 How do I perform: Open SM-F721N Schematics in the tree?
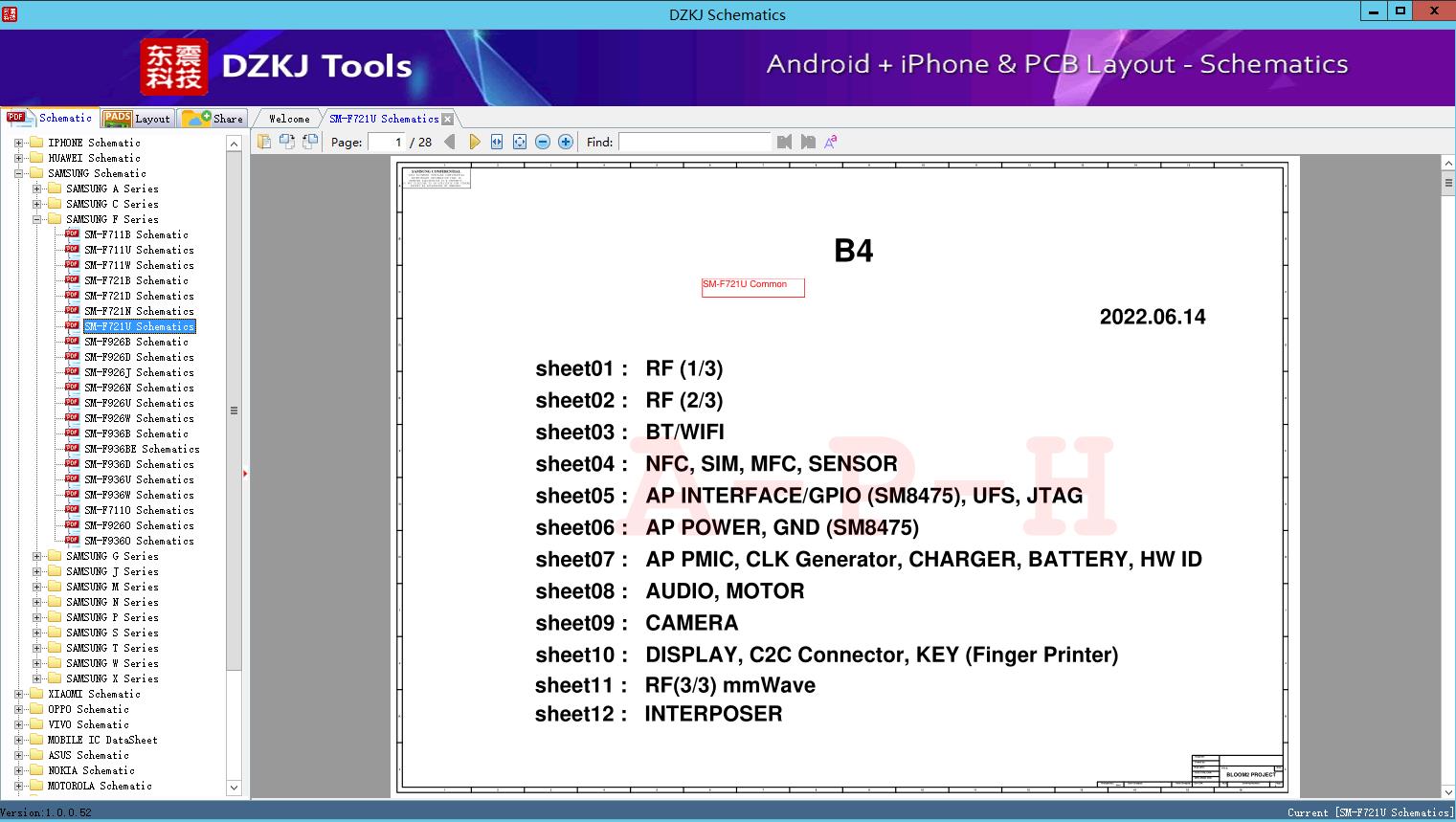139,311
